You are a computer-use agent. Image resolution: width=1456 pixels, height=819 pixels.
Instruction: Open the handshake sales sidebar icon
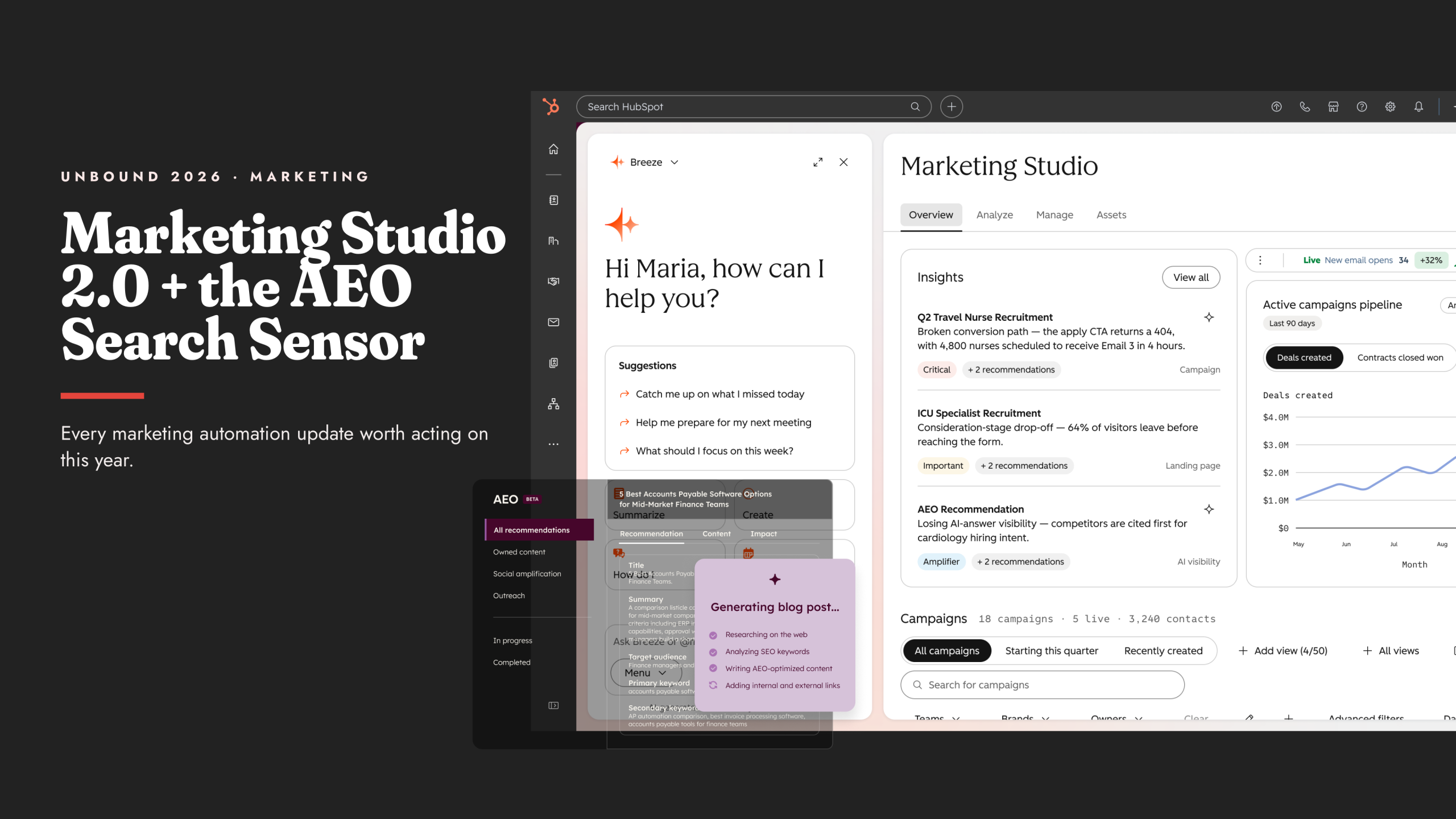coord(553,281)
